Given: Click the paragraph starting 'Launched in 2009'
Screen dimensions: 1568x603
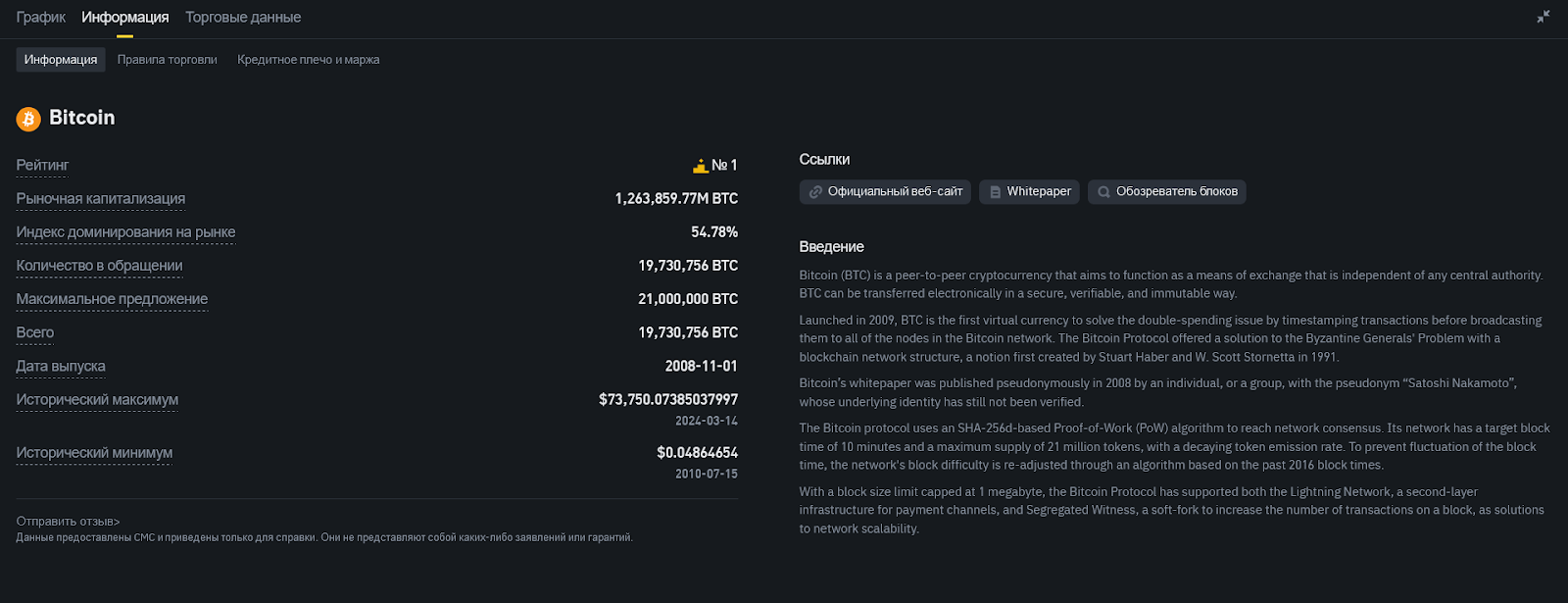Looking at the screenshot, I should click(x=1170, y=338).
